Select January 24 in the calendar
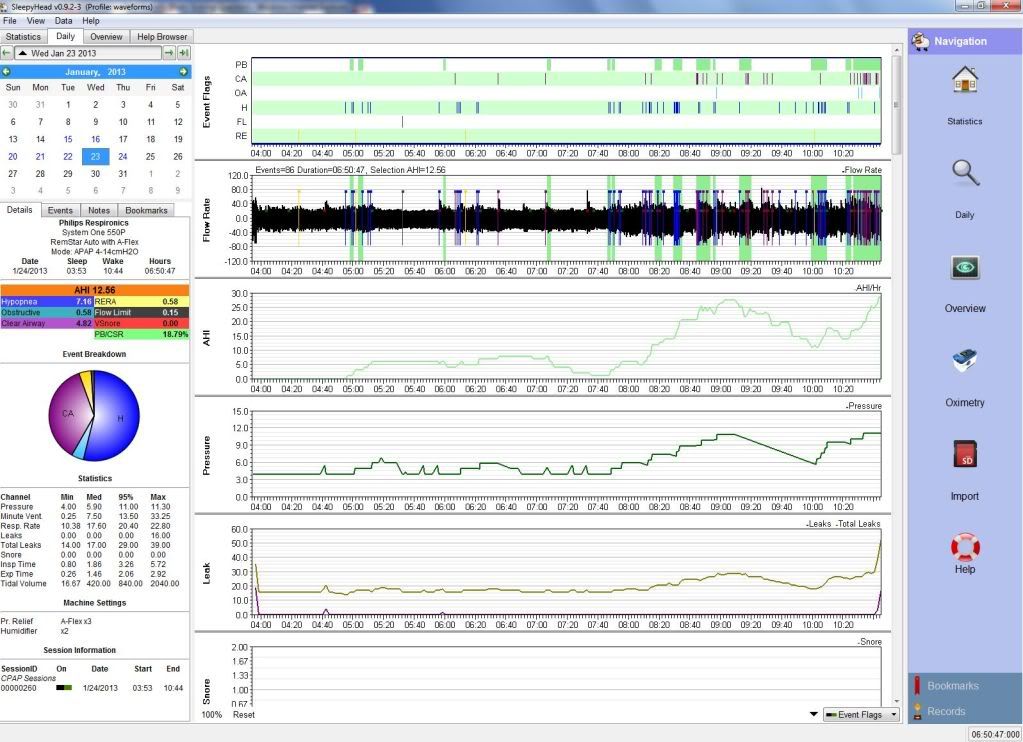Viewport: 1023px width, 742px height. coord(123,156)
